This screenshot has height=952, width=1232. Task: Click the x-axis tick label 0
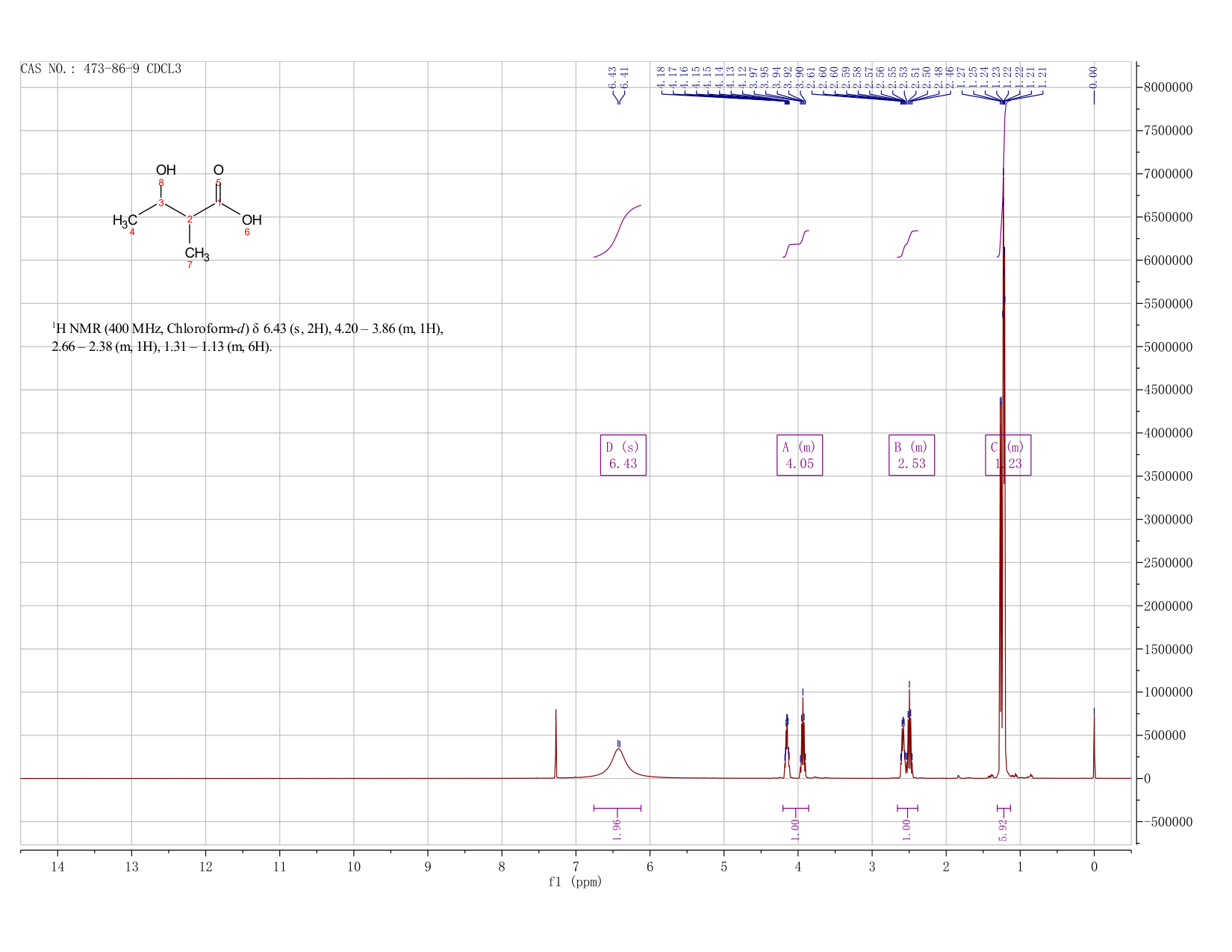[1094, 866]
